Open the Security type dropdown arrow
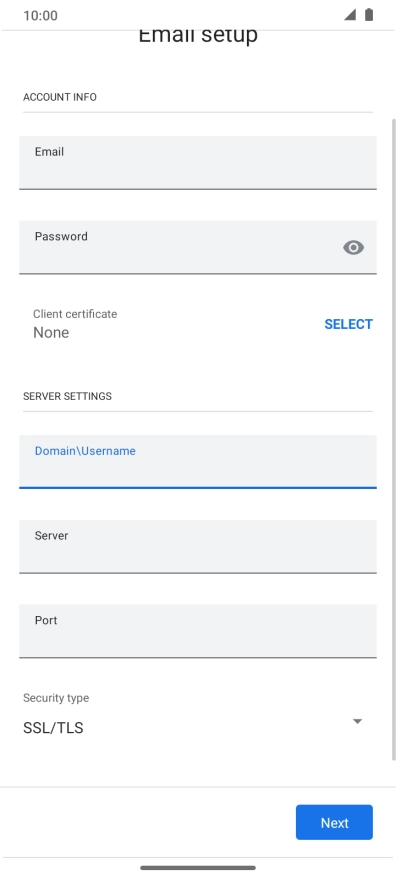The image size is (396, 880). tap(357, 721)
